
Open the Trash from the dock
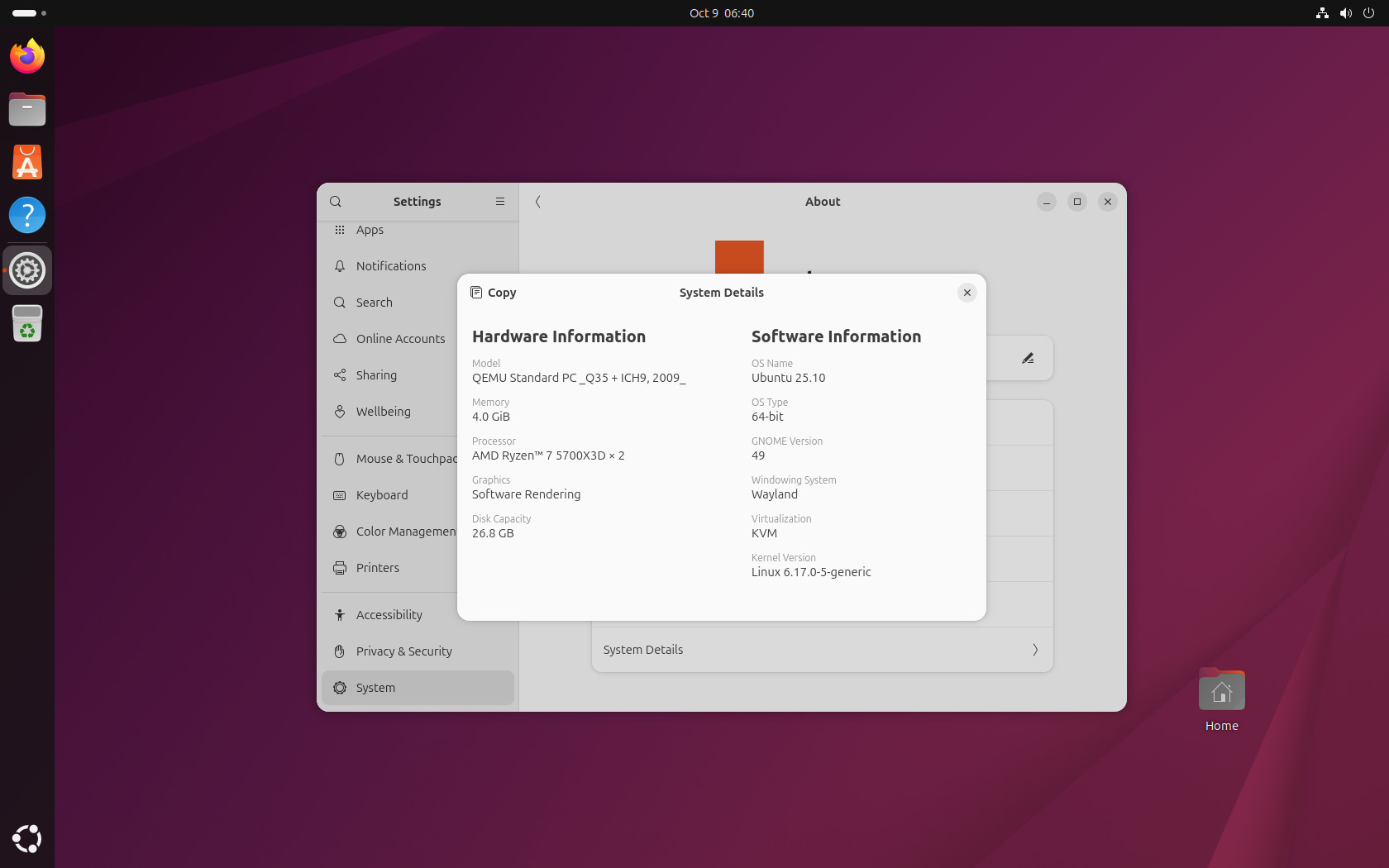tap(27, 323)
